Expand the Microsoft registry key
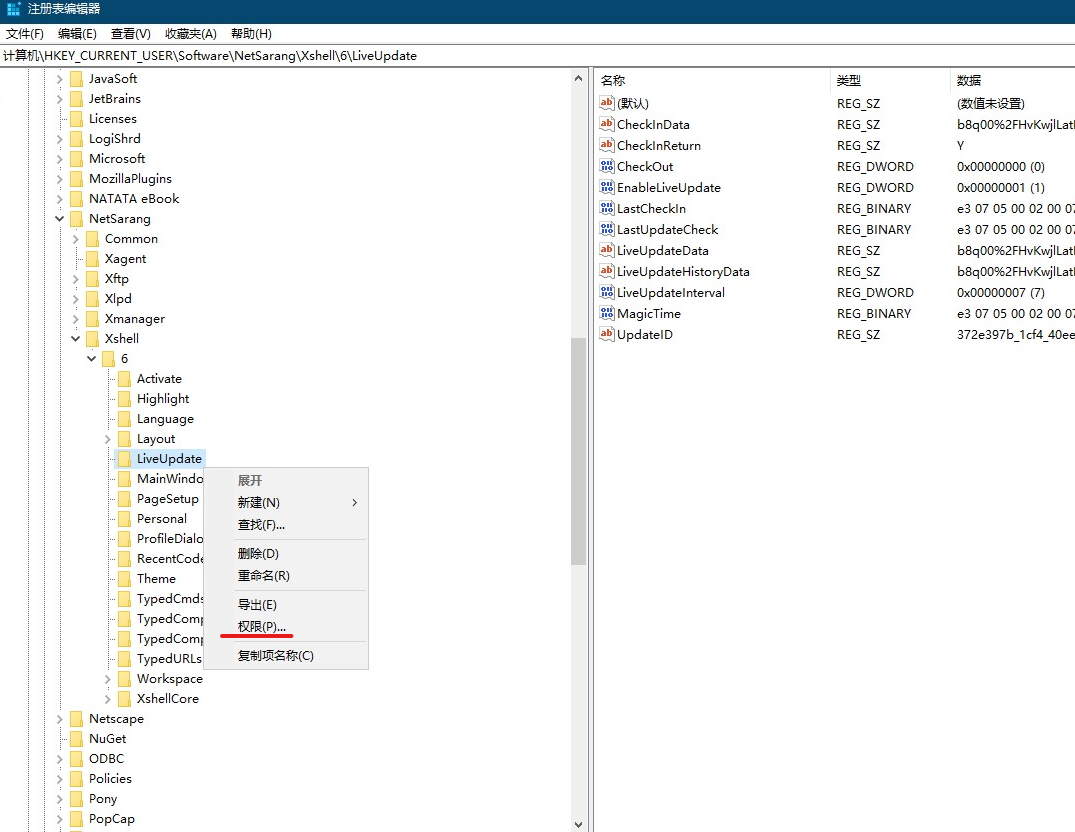Viewport: 1075px width, 832px height. [59, 158]
